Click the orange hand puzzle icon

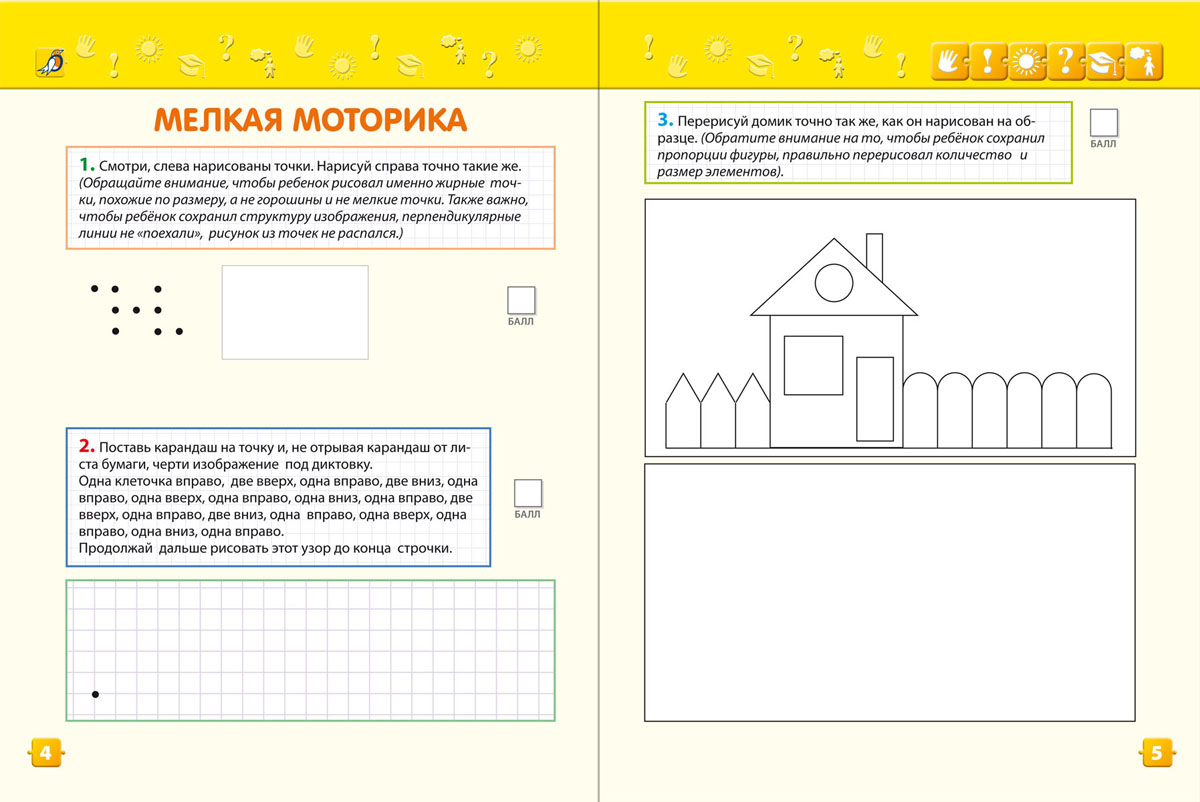(948, 62)
